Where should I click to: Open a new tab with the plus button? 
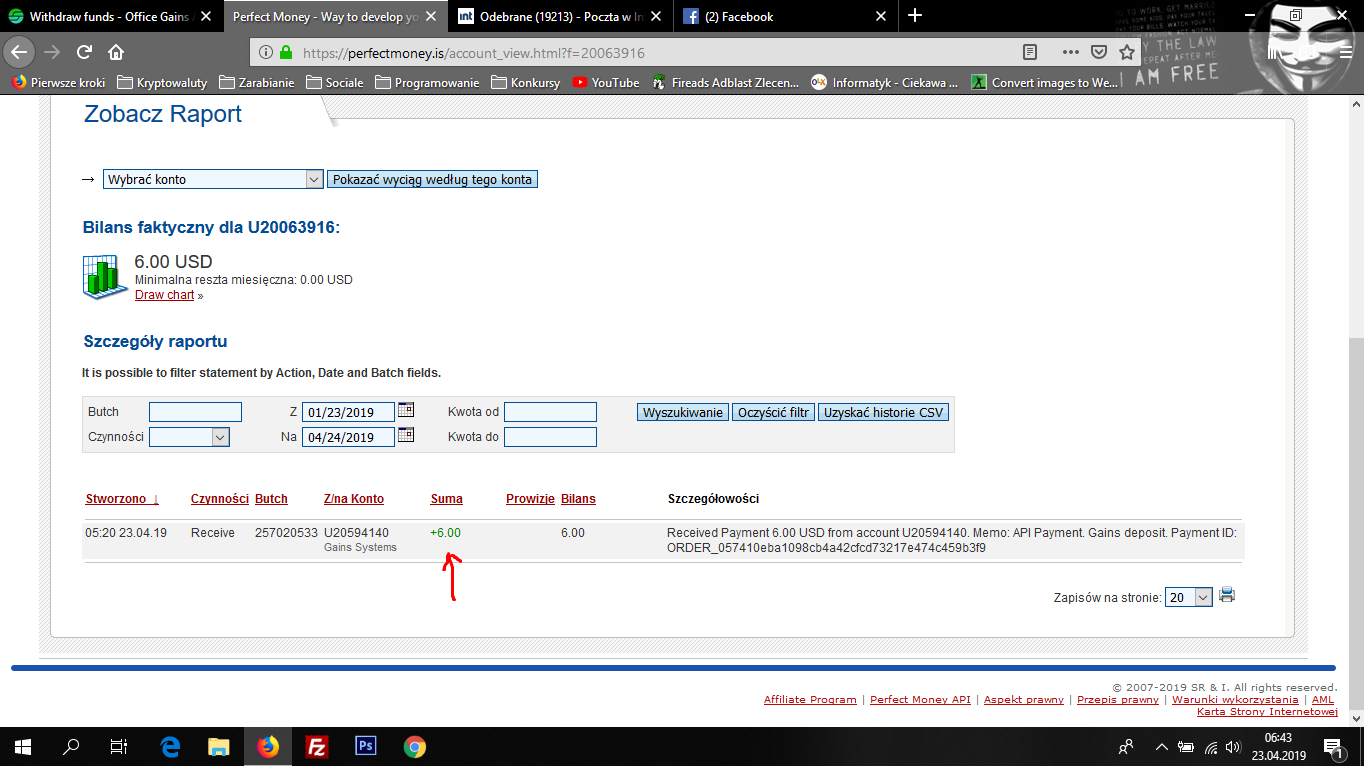click(914, 15)
